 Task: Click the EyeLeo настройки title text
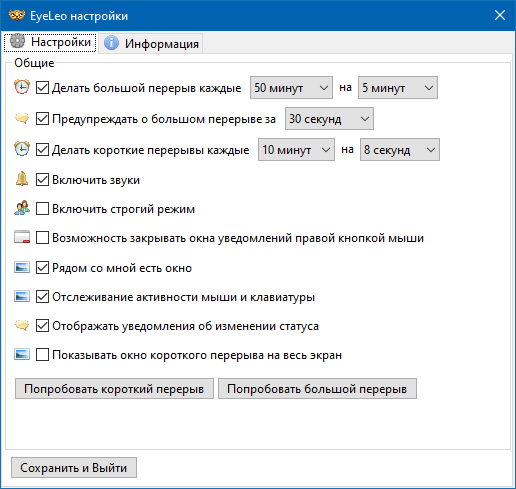click(x=79, y=16)
